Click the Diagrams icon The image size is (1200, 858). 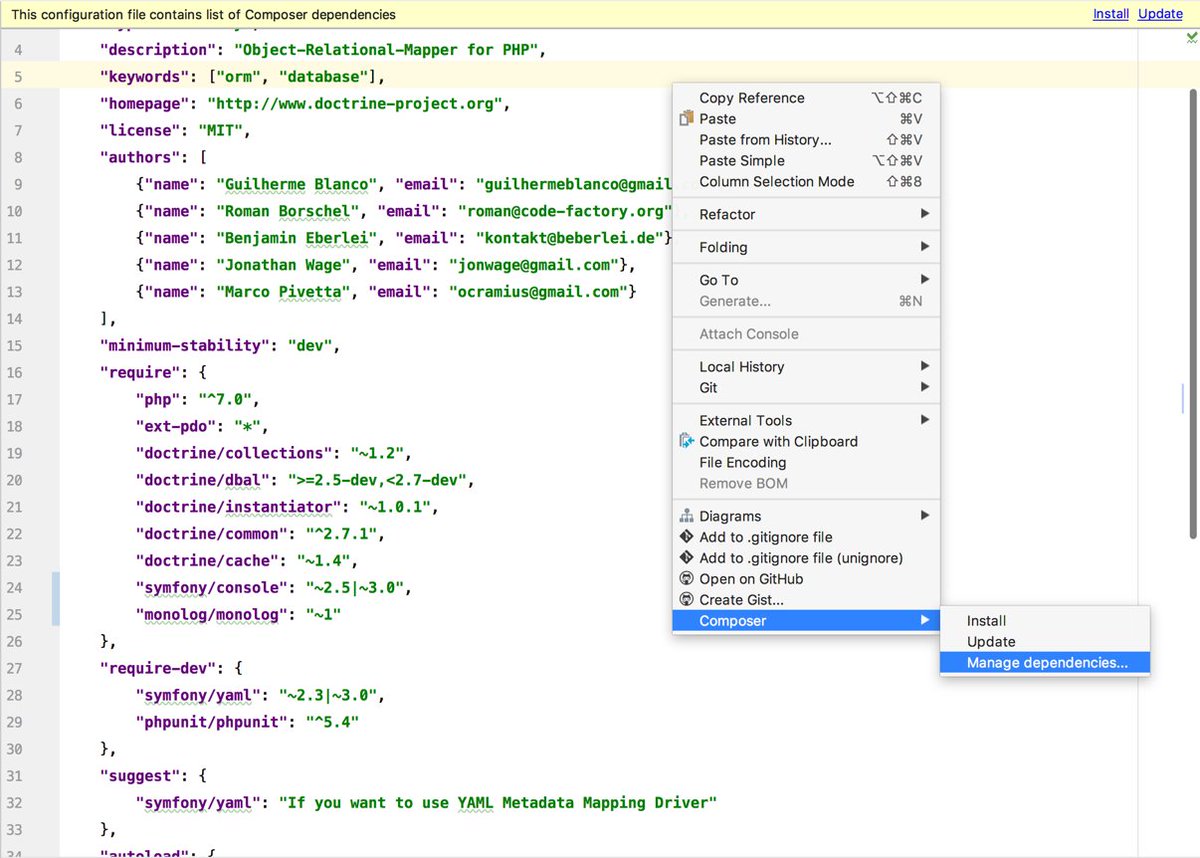click(686, 516)
